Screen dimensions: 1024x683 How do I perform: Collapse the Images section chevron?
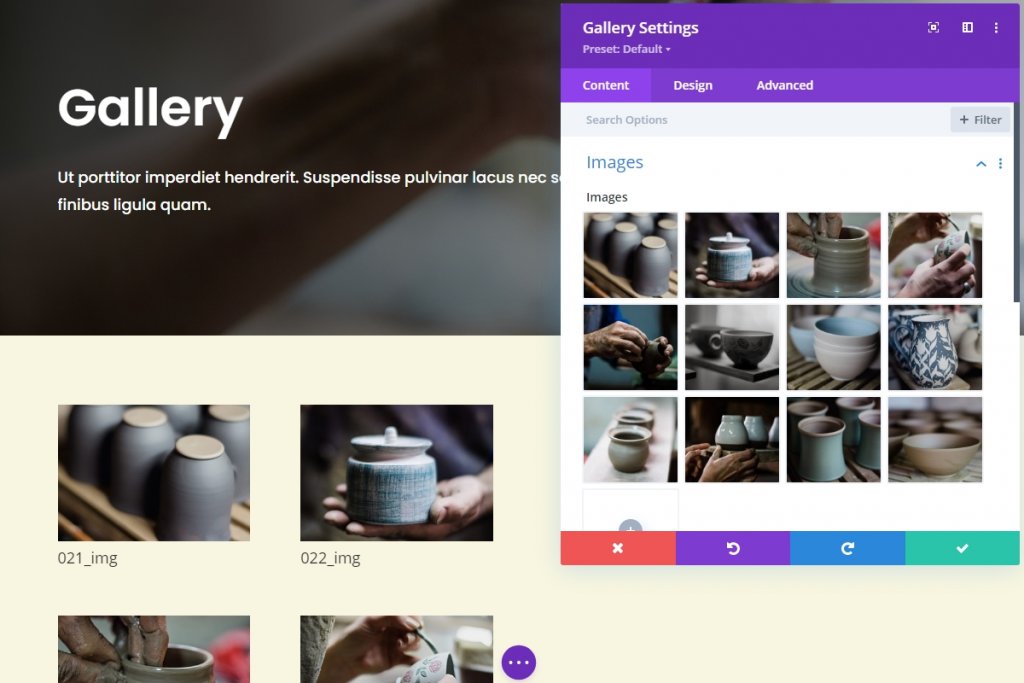click(x=981, y=164)
